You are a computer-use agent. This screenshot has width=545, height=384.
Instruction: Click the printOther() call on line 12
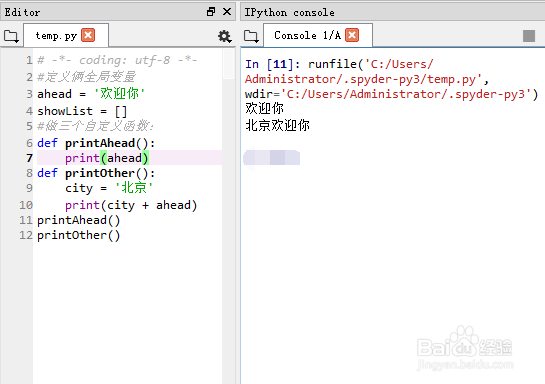pyautogui.click(x=79, y=235)
